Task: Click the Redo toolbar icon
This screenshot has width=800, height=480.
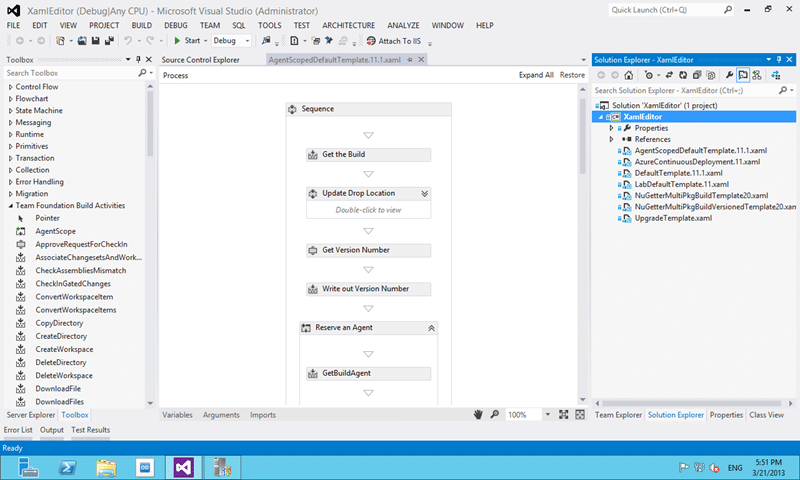Action: coord(150,41)
